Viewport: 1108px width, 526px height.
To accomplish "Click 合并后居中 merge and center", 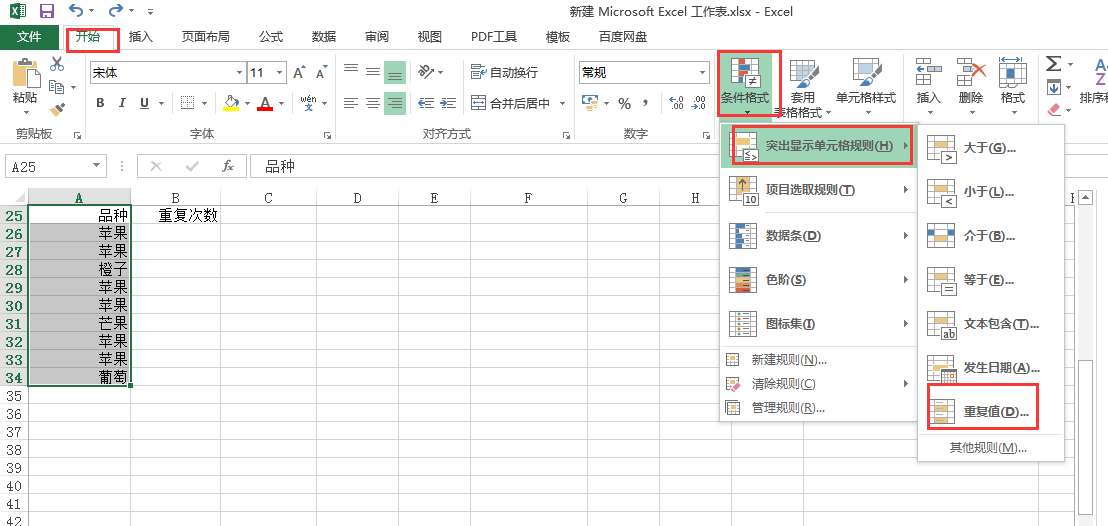I will 511,103.
